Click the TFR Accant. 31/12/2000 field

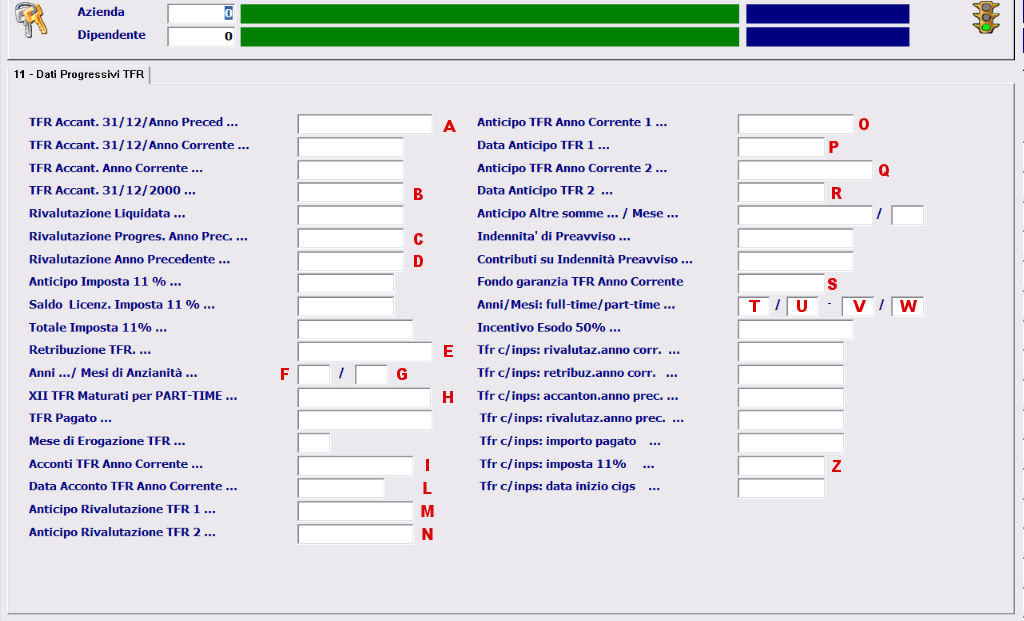(x=350, y=193)
